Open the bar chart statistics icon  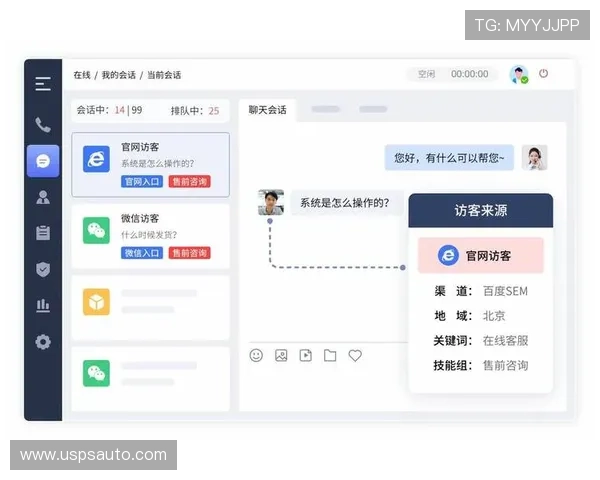(43, 305)
